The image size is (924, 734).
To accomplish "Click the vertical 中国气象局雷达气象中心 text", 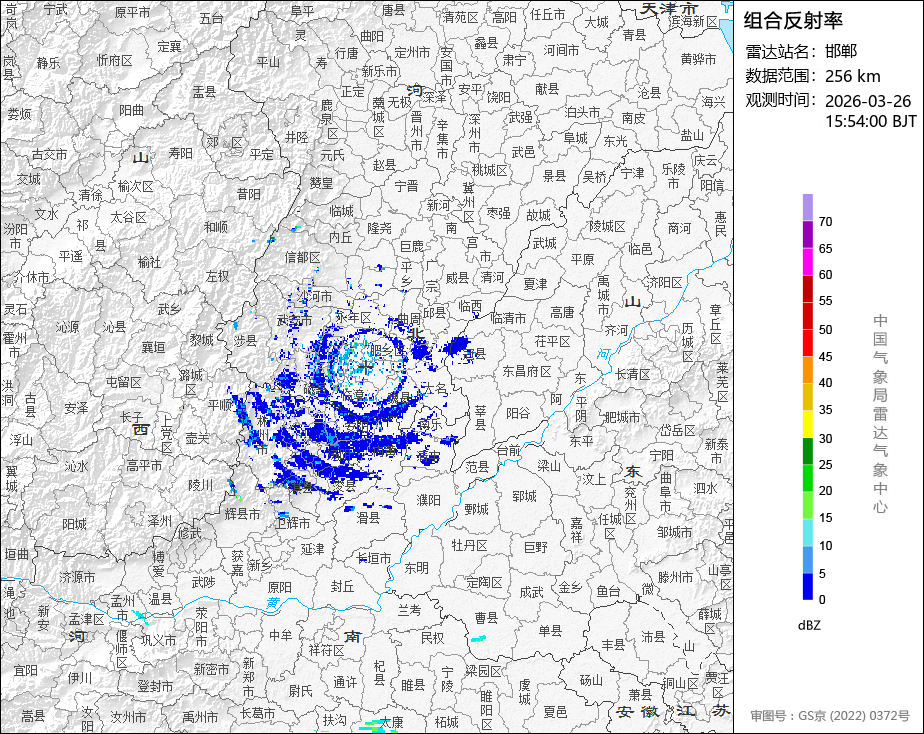I will pos(880,414).
